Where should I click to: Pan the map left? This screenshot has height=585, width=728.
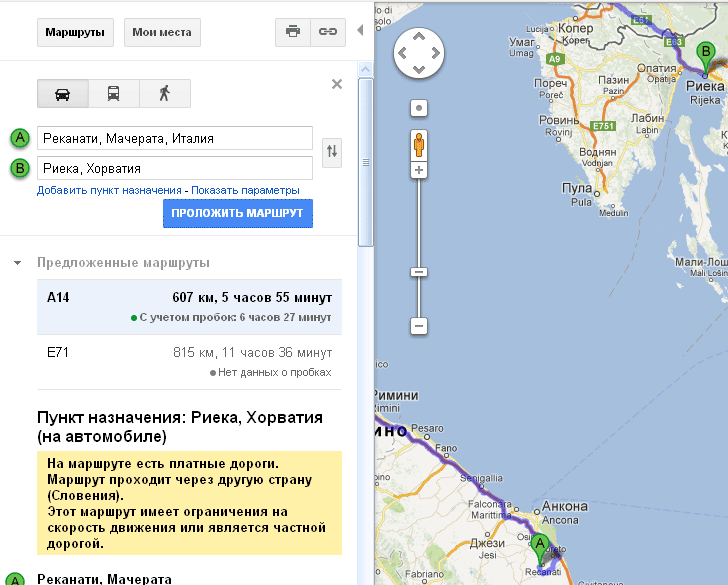pos(402,53)
